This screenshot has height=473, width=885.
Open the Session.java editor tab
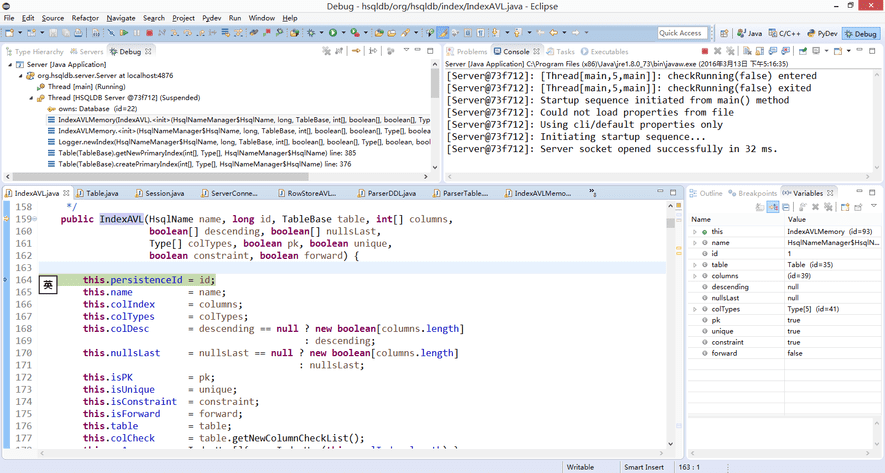[x=163, y=193]
